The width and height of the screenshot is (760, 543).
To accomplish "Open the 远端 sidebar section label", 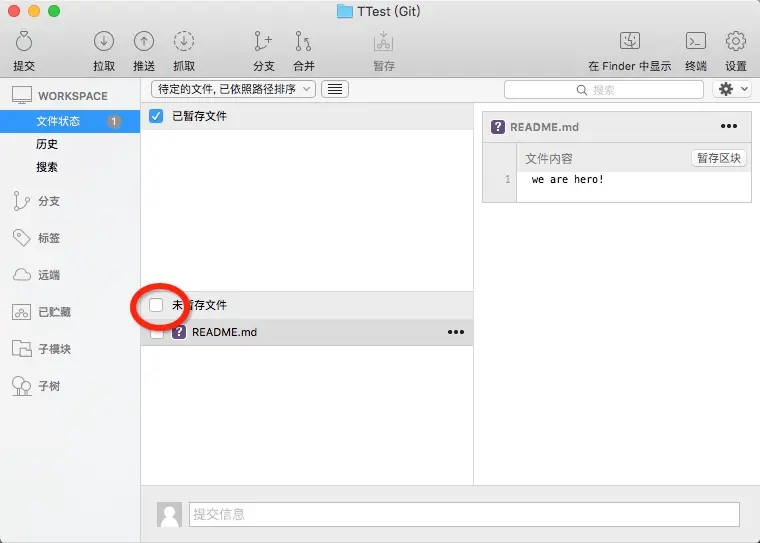I will 49,275.
